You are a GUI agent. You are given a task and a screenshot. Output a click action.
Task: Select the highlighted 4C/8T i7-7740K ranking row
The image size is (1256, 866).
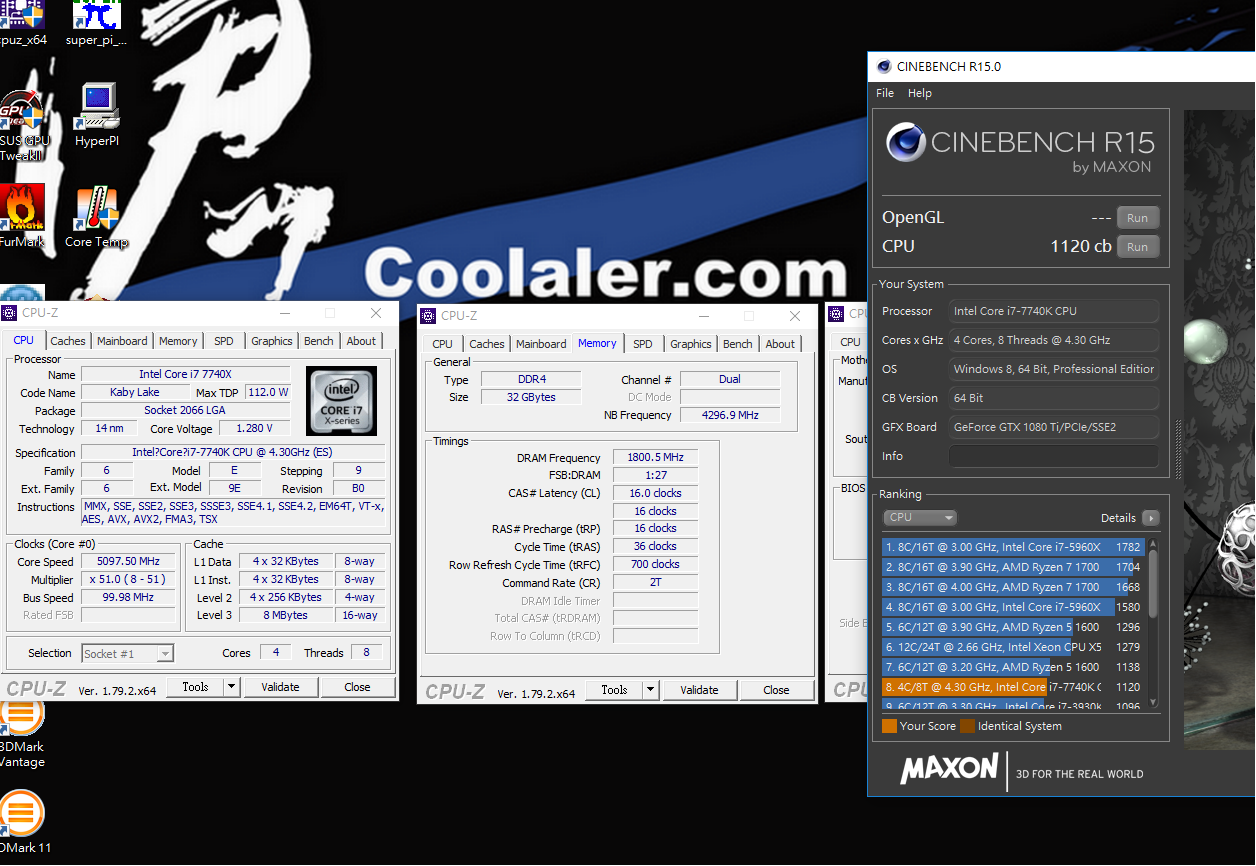click(x=1012, y=687)
